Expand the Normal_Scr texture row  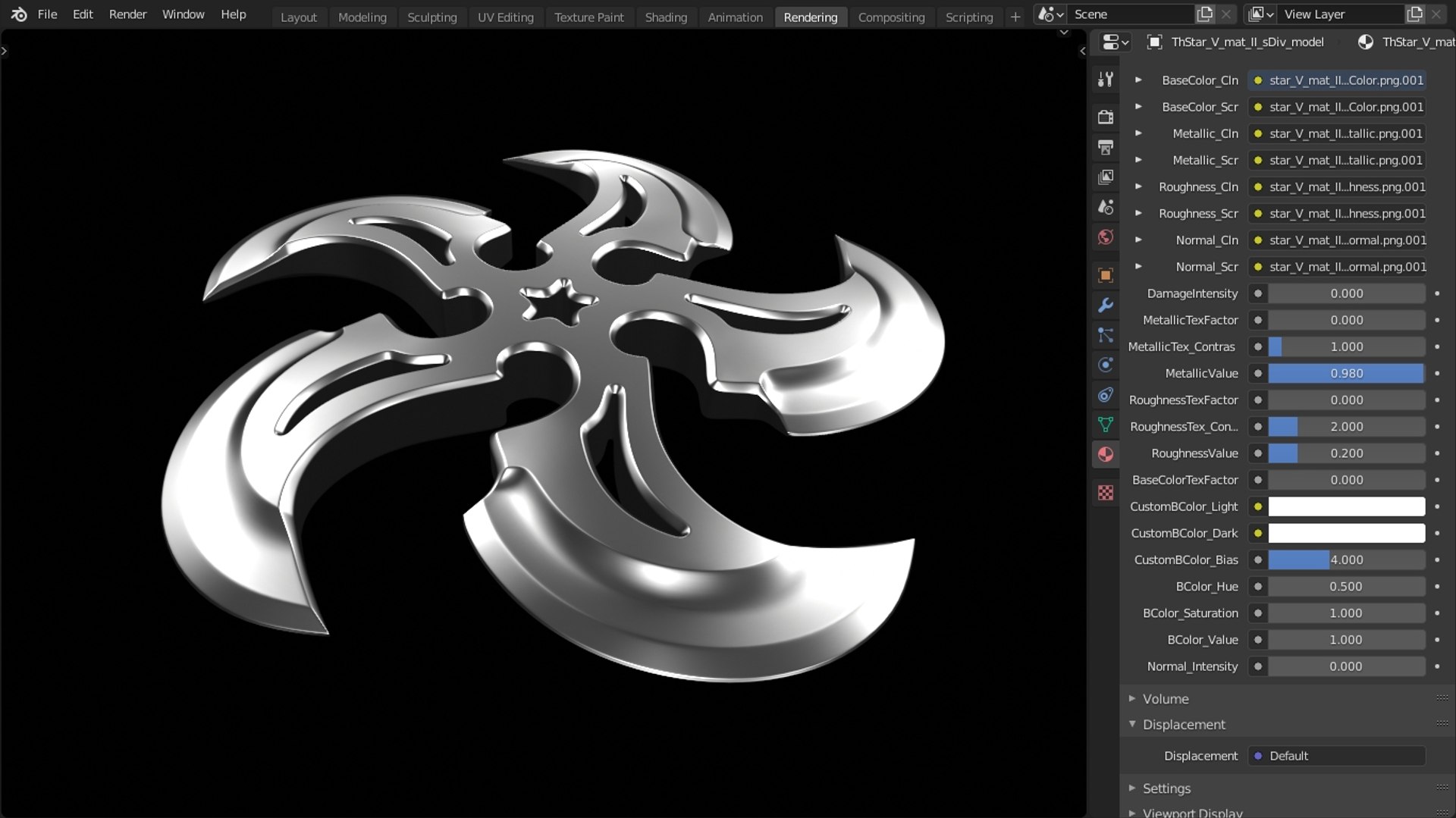point(1138,266)
